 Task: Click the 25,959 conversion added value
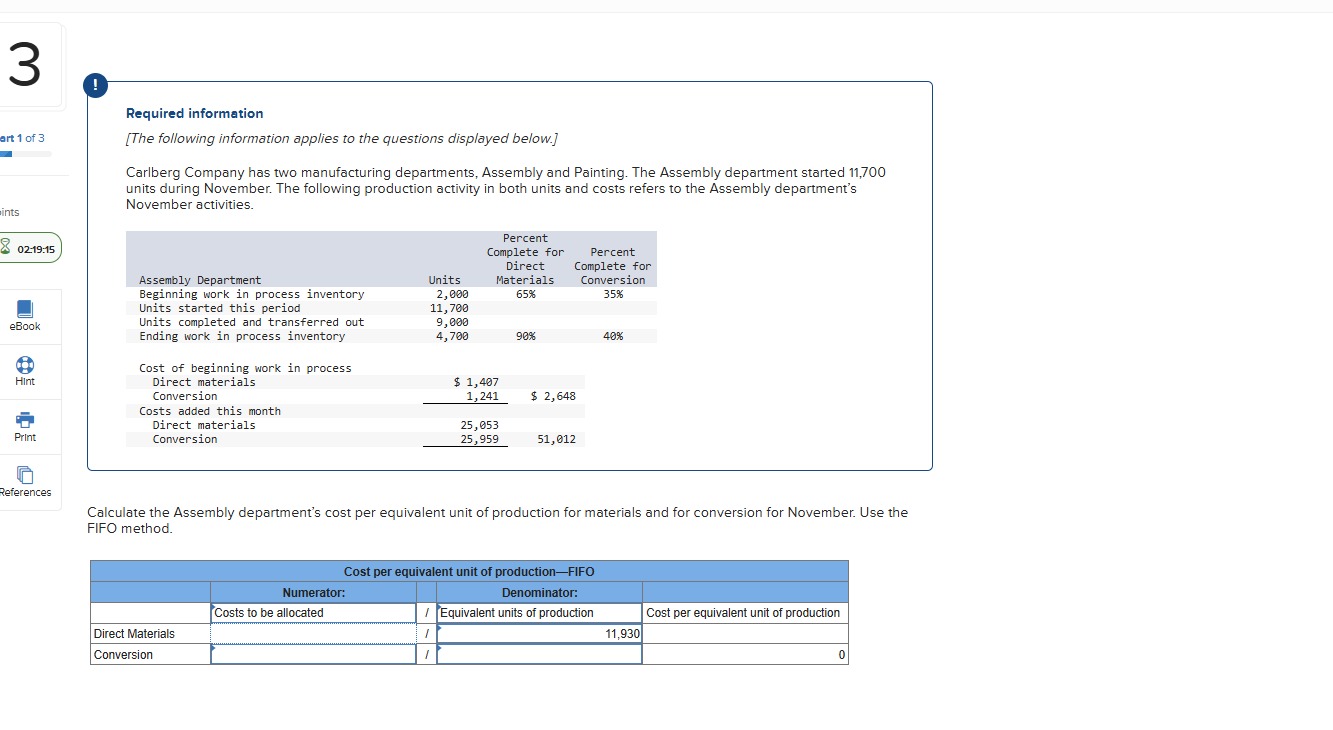(479, 439)
